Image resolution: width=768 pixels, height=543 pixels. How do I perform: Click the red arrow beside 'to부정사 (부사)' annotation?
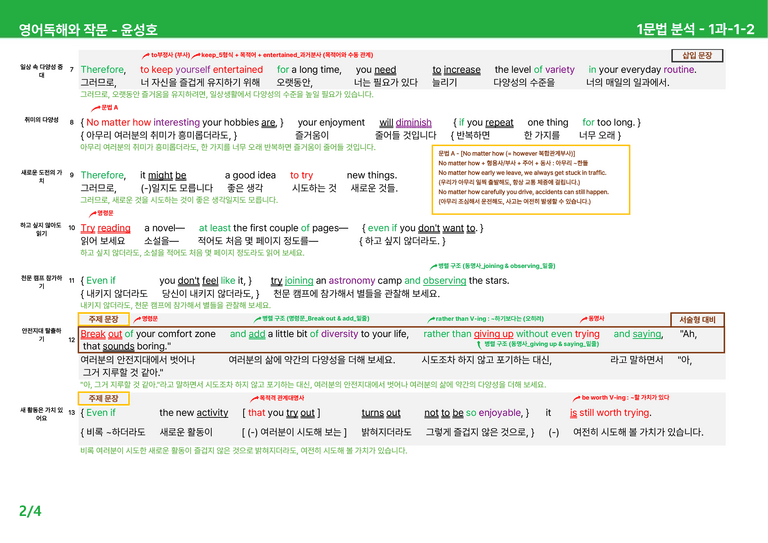(146, 55)
